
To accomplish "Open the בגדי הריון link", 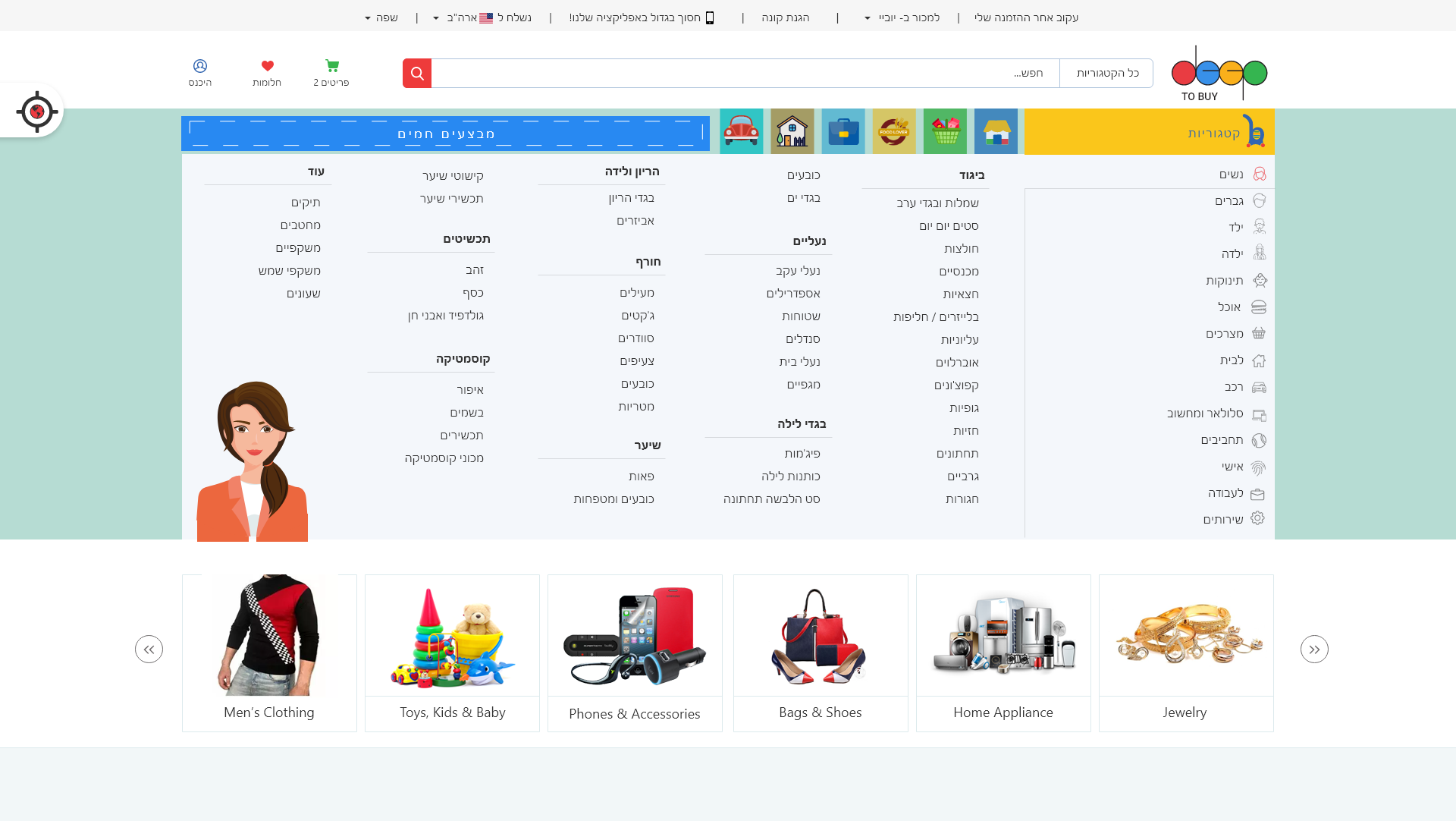I will click(x=631, y=198).
